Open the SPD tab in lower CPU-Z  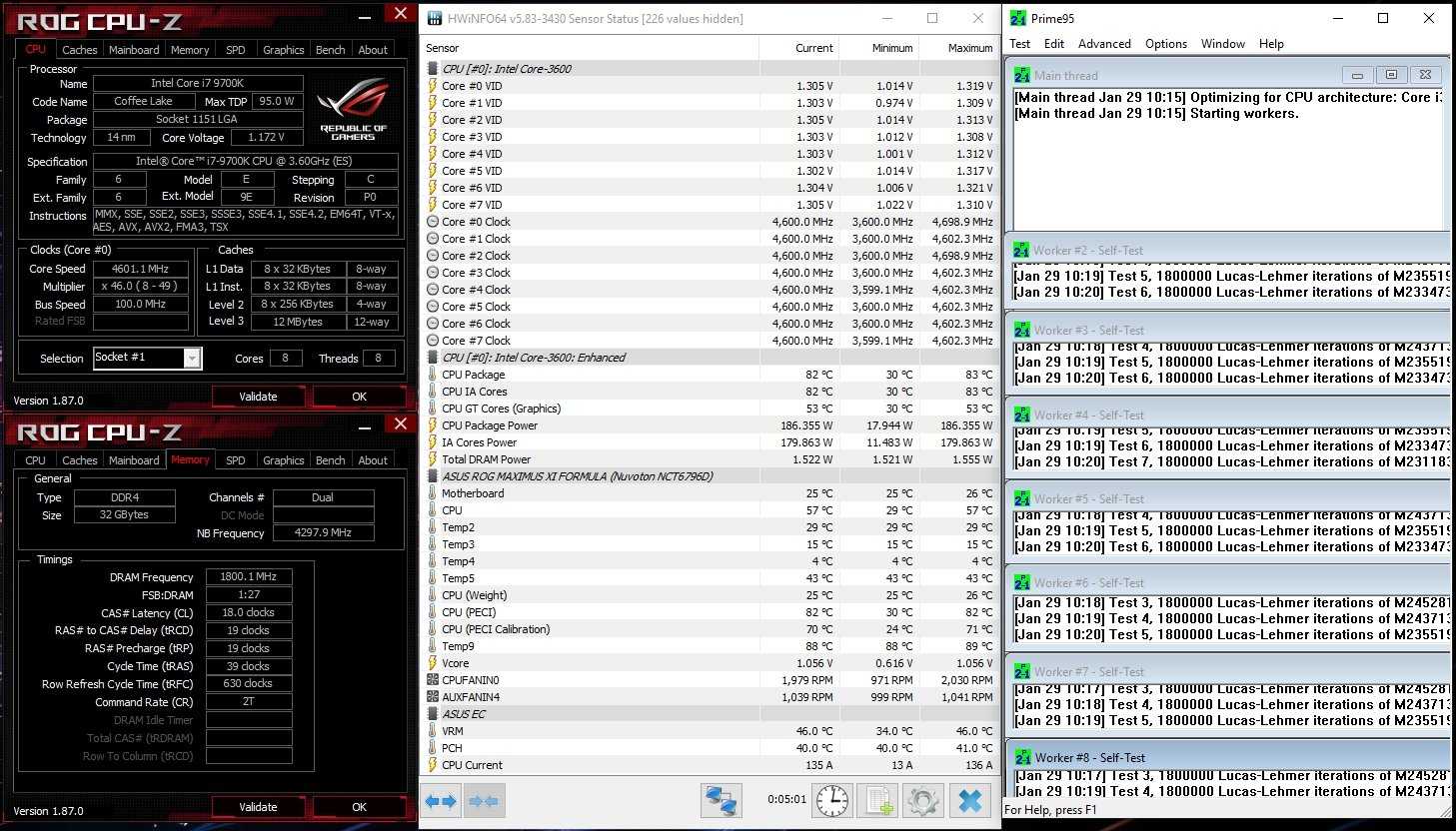tap(236, 460)
